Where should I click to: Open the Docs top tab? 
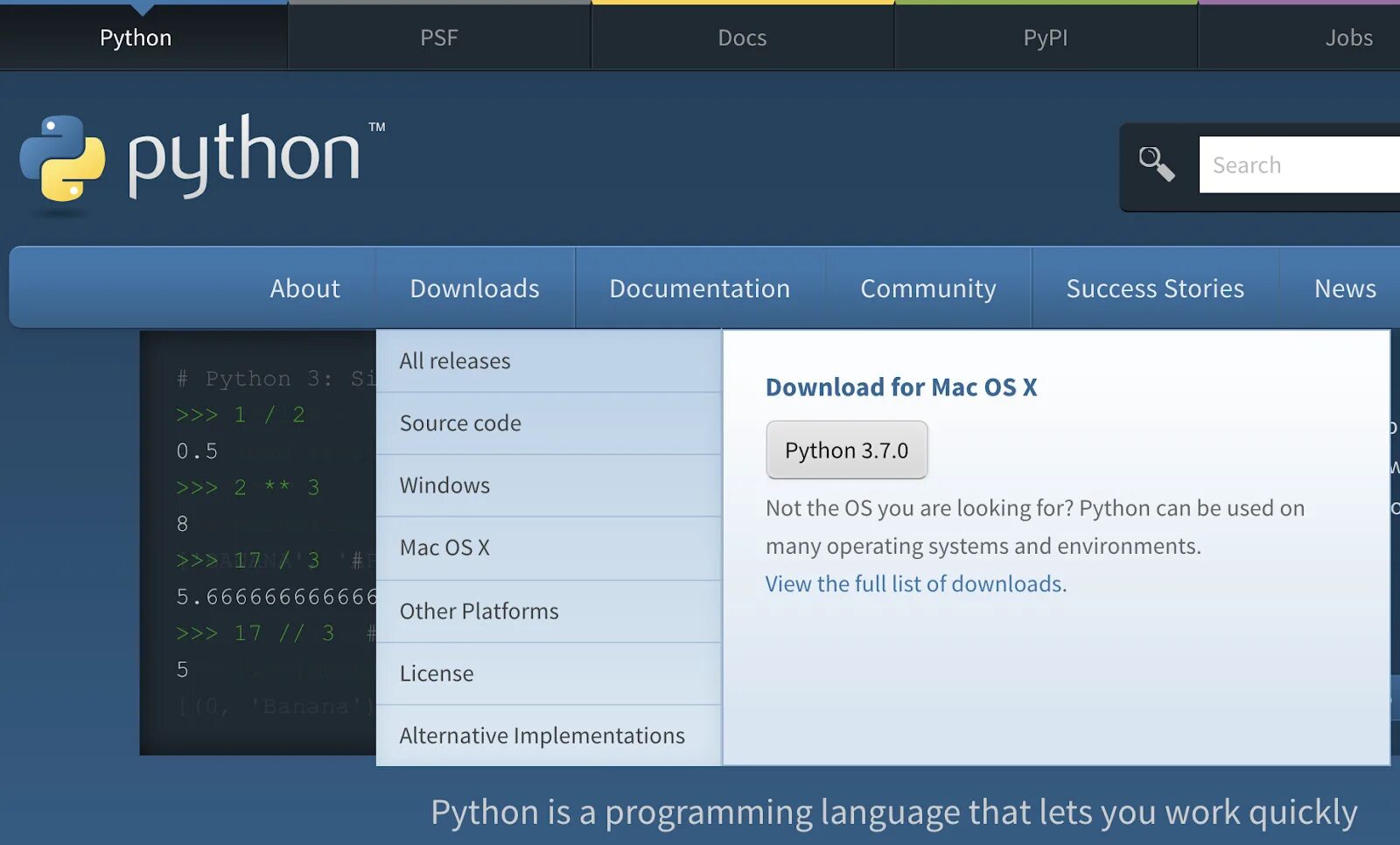742,38
